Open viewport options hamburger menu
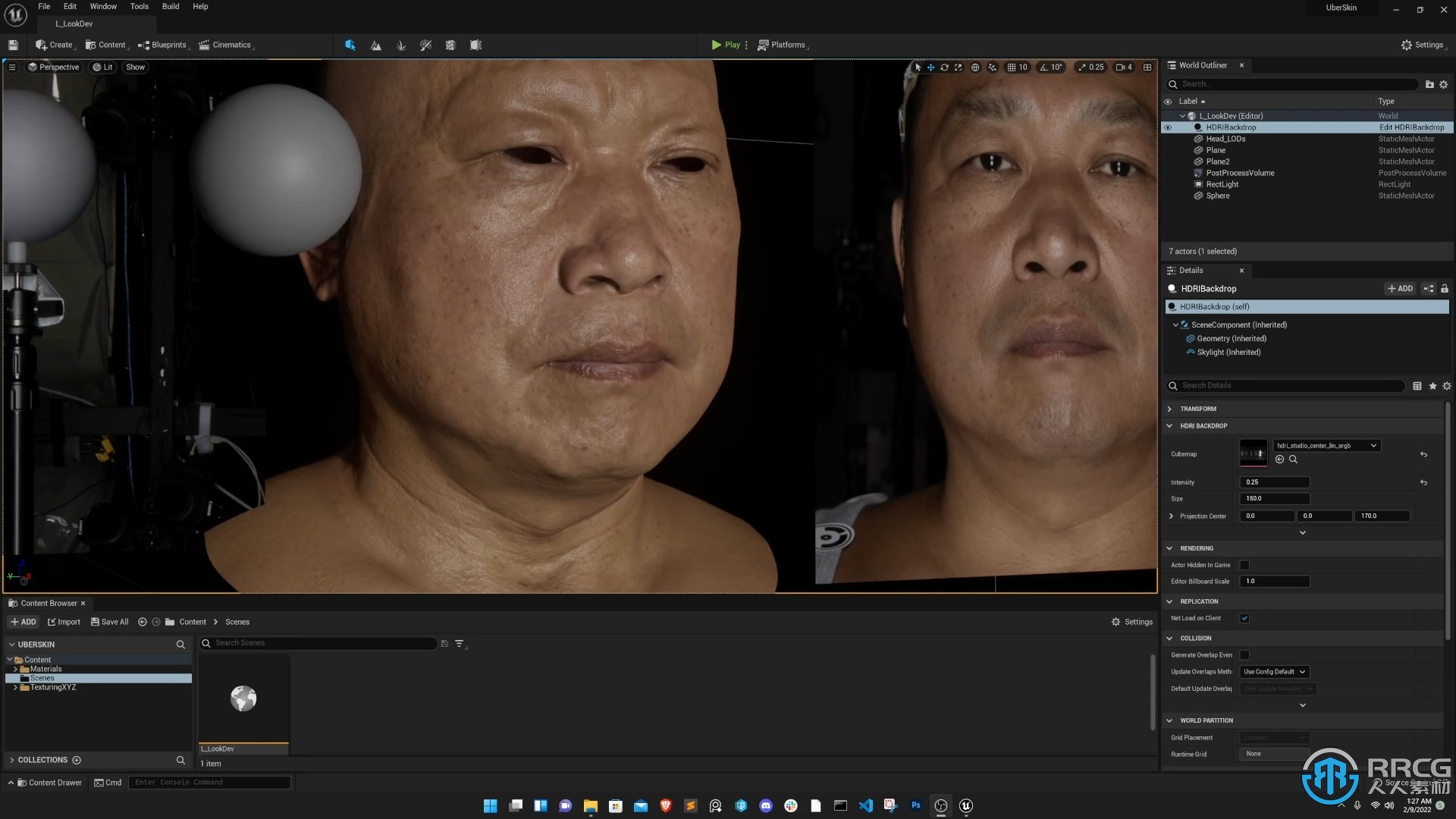The image size is (1456, 819). (12, 67)
